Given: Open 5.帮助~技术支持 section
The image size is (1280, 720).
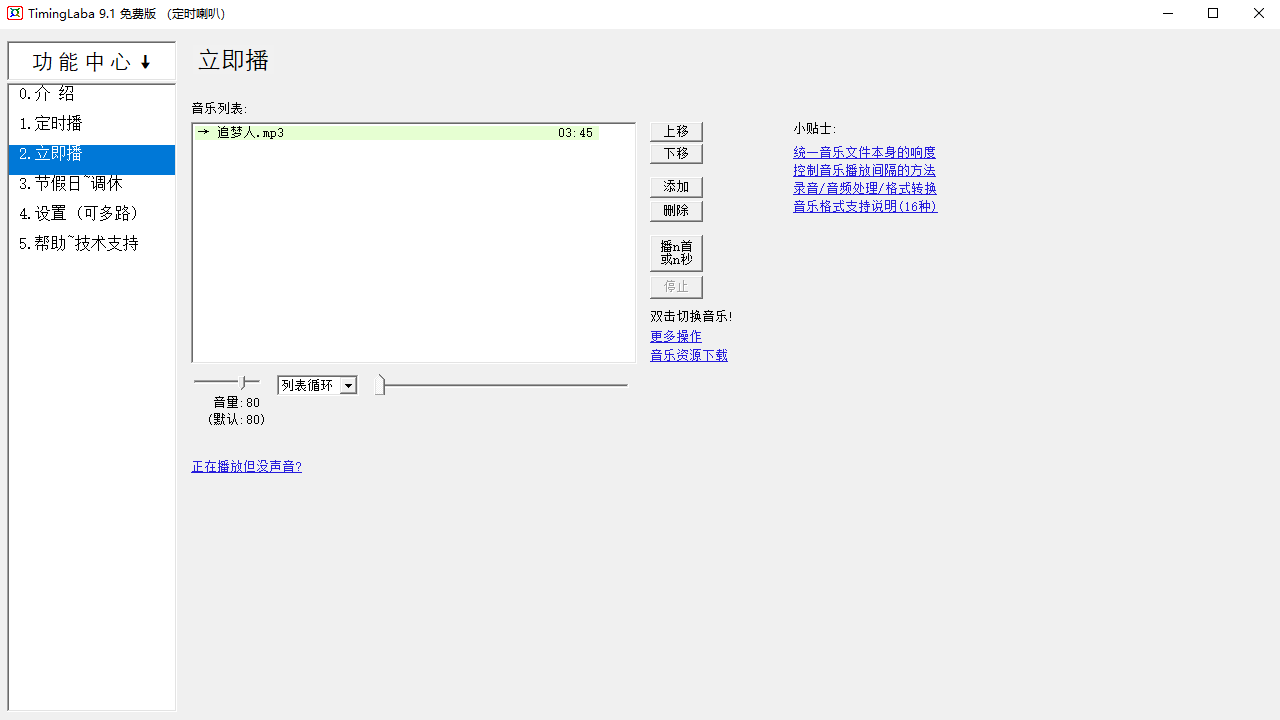Looking at the screenshot, I should (x=79, y=244).
